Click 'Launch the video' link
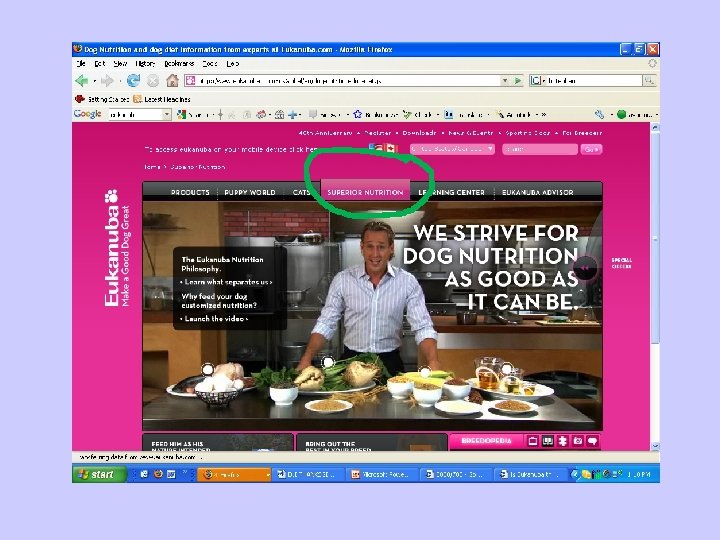720x540 pixels. tap(216, 318)
